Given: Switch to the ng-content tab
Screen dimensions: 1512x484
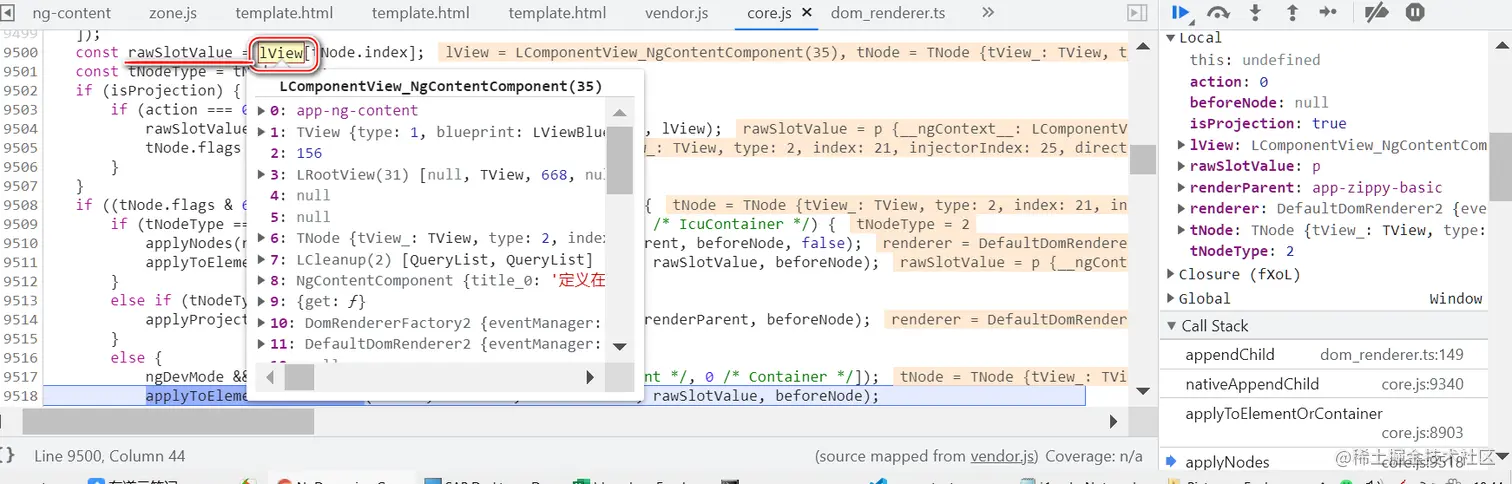Looking at the screenshot, I should [71, 13].
